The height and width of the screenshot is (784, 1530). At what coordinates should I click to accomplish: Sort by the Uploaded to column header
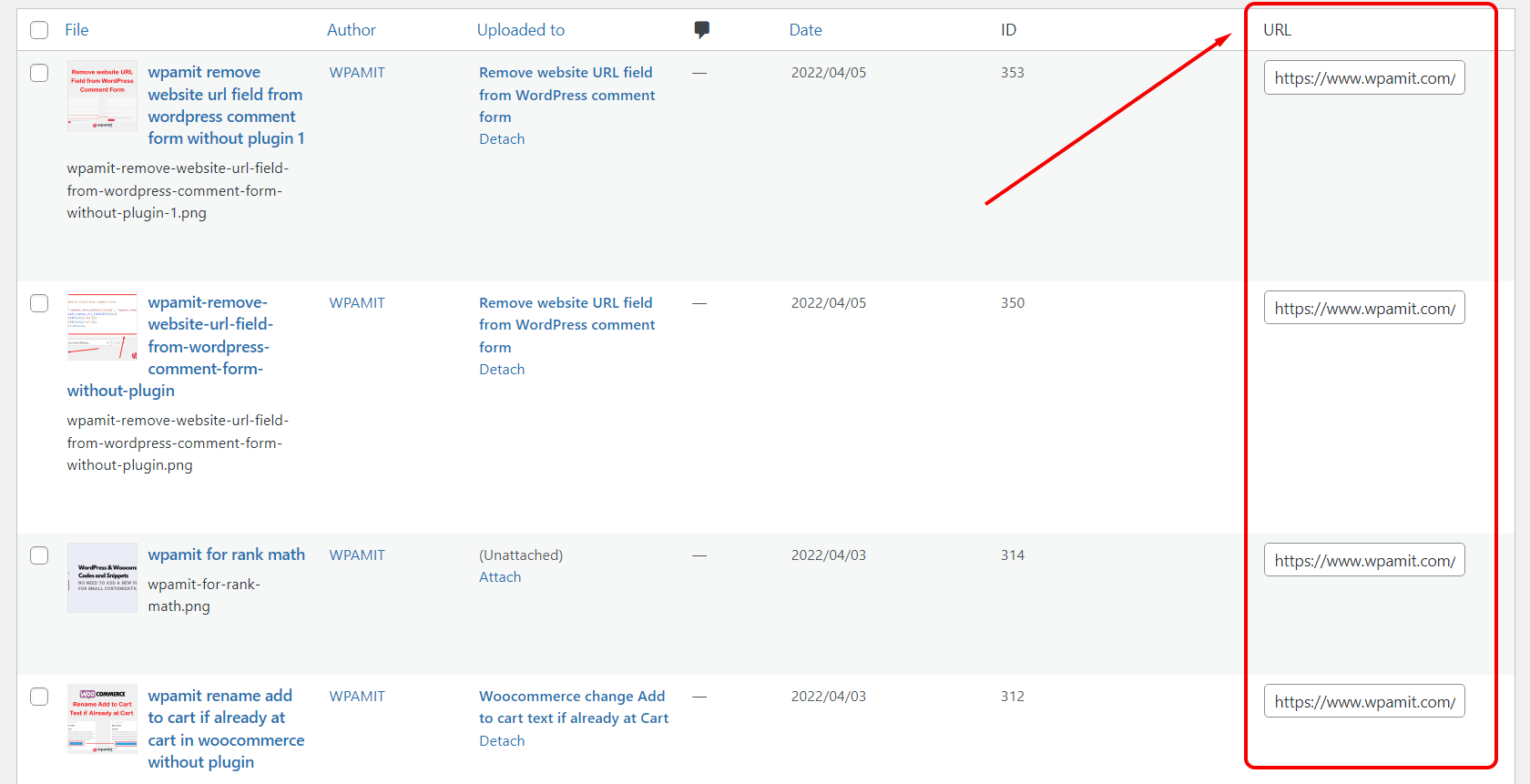pos(521,30)
